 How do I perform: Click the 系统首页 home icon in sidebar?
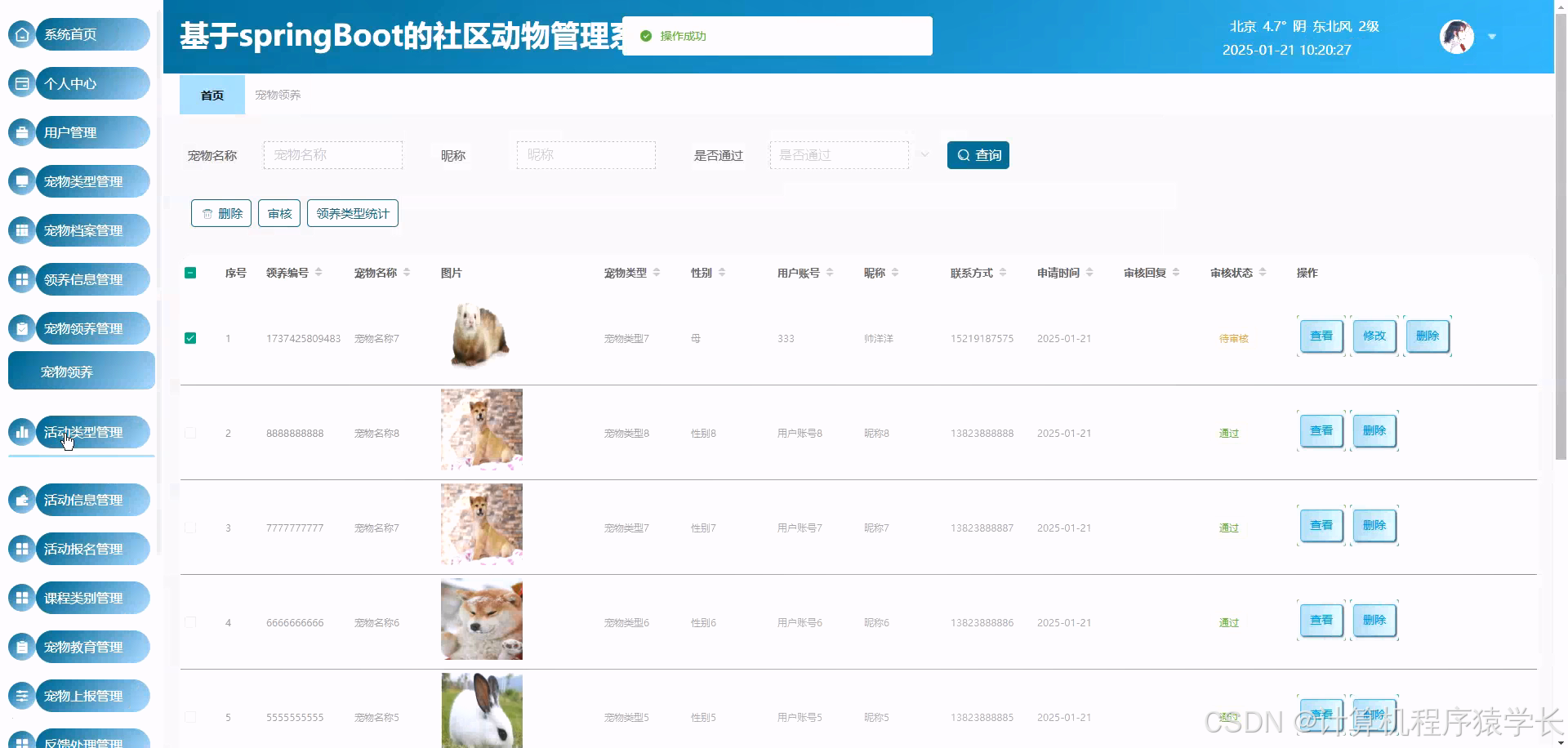pyautogui.click(x=21, y=34)
